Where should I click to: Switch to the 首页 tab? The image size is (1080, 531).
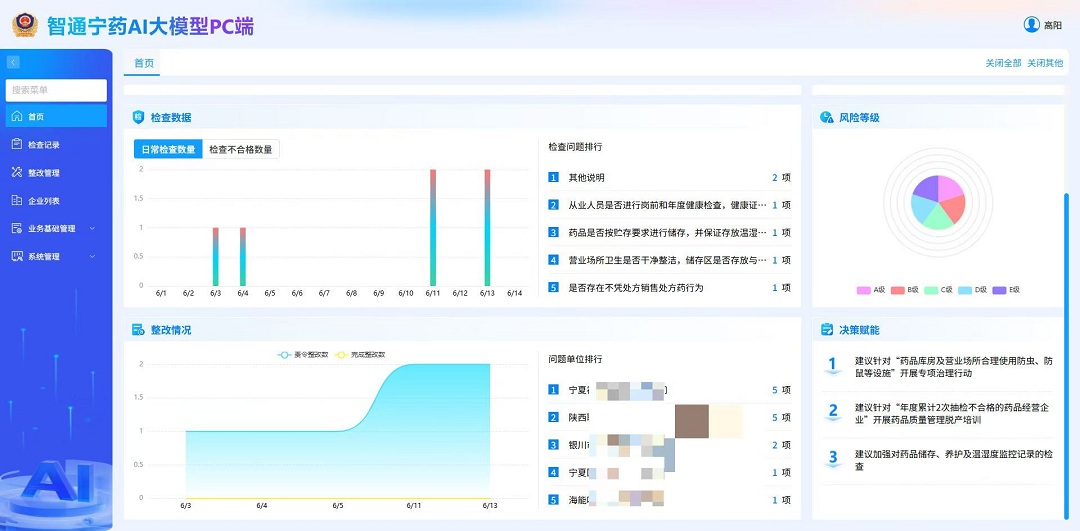144,63
